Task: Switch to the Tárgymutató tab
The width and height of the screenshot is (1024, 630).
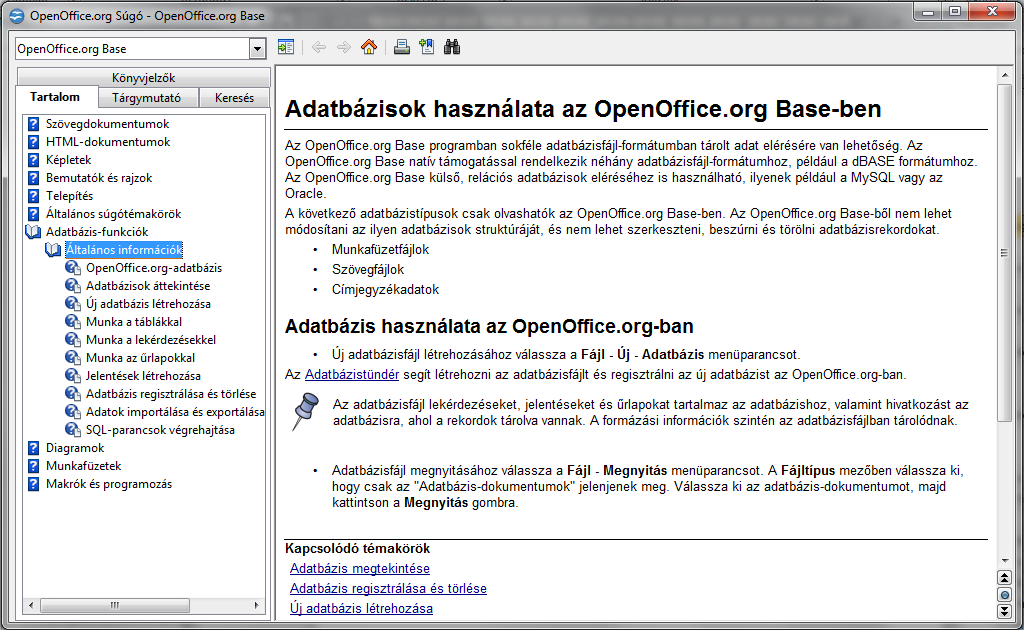Action: coord(146,98)
